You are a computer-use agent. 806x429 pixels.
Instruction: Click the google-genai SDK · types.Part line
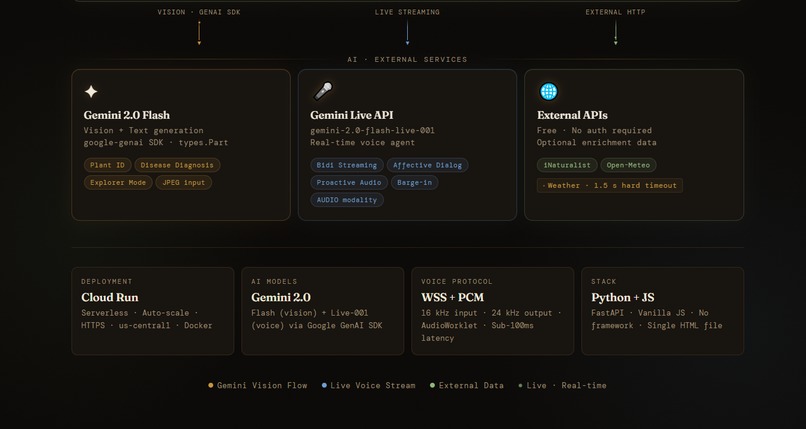pos(156,142)
